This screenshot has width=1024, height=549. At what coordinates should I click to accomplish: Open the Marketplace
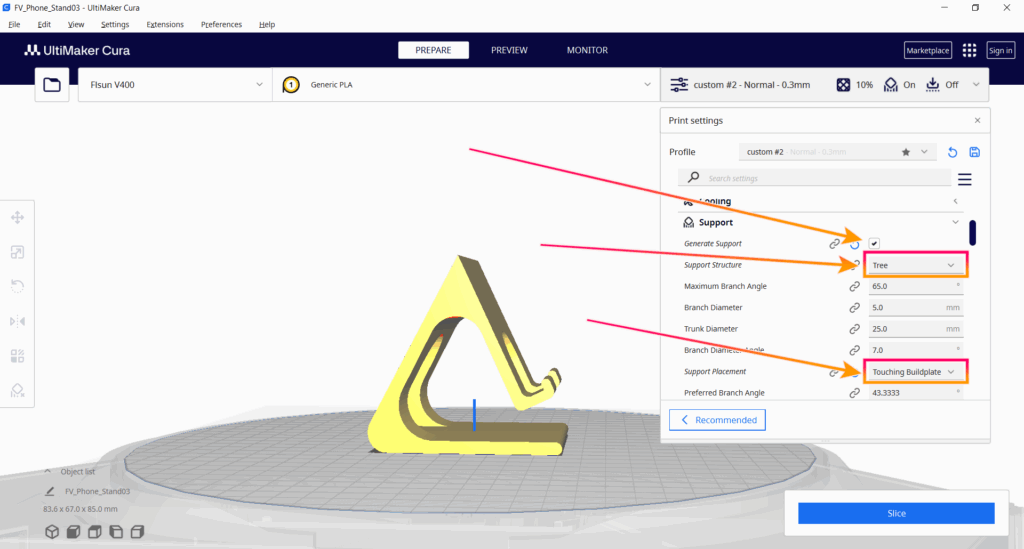click(x=927, y=50)
